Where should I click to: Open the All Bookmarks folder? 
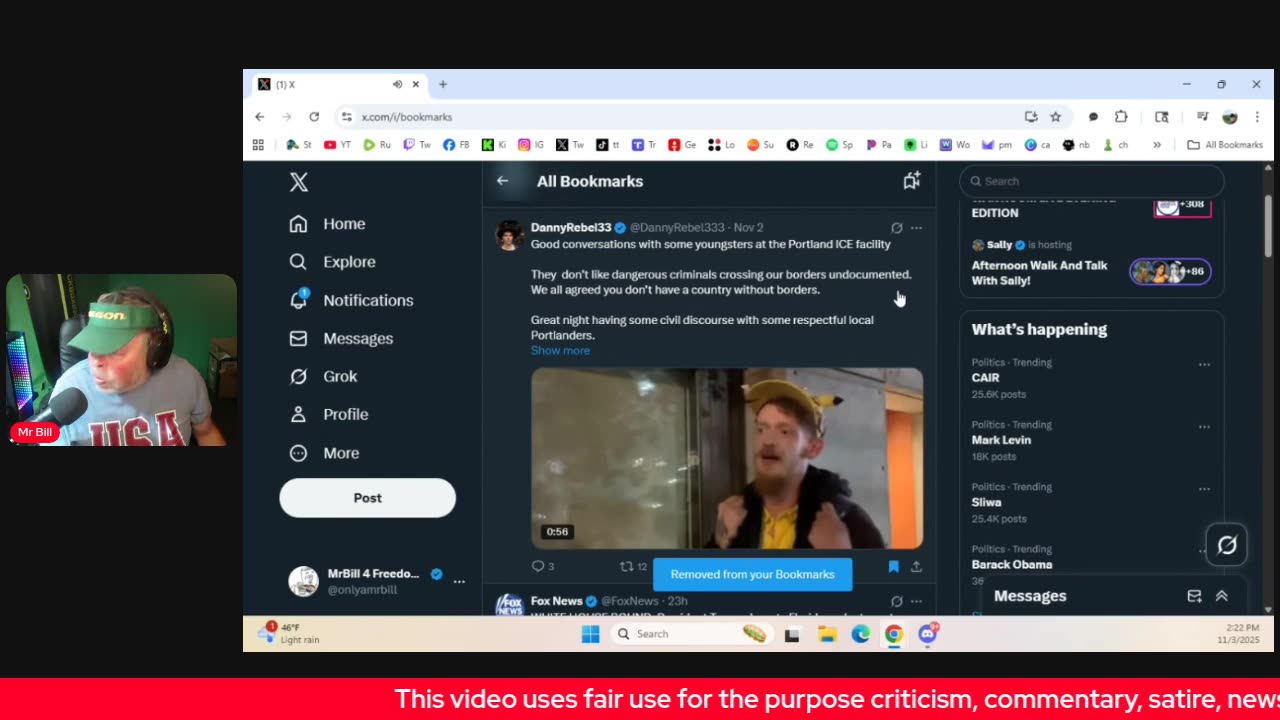1225,145
